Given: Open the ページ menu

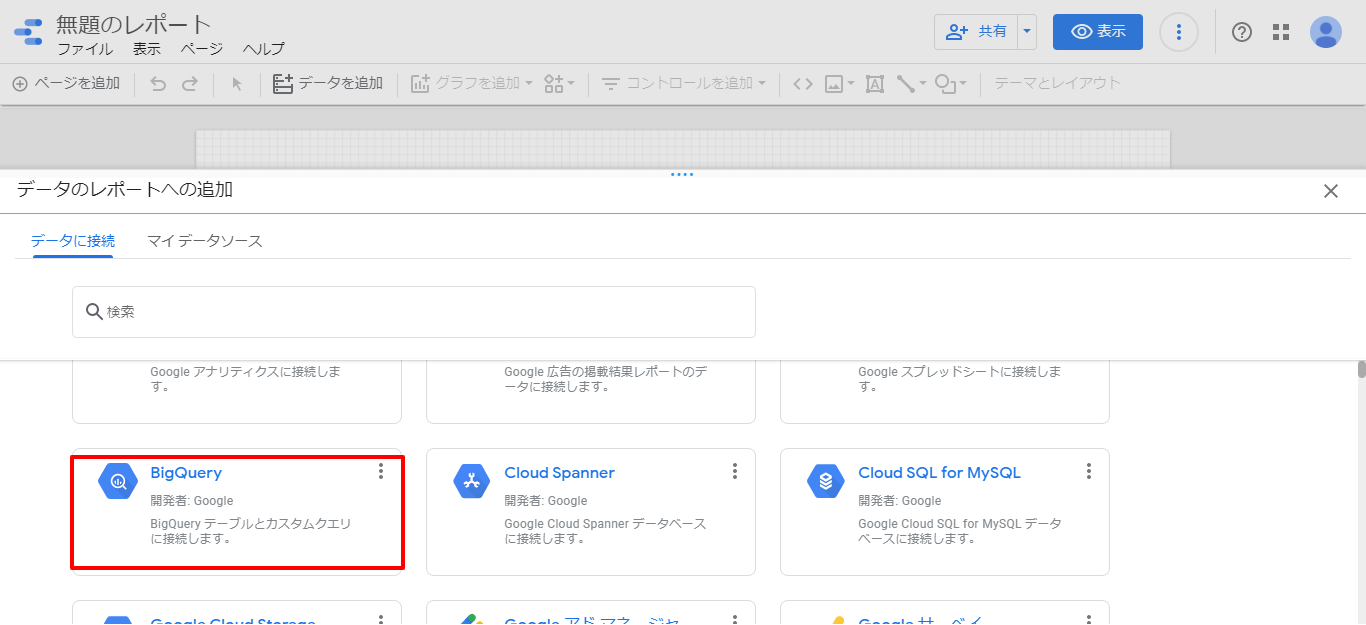Looking at the screenshot, I should [x=201, y=49].
